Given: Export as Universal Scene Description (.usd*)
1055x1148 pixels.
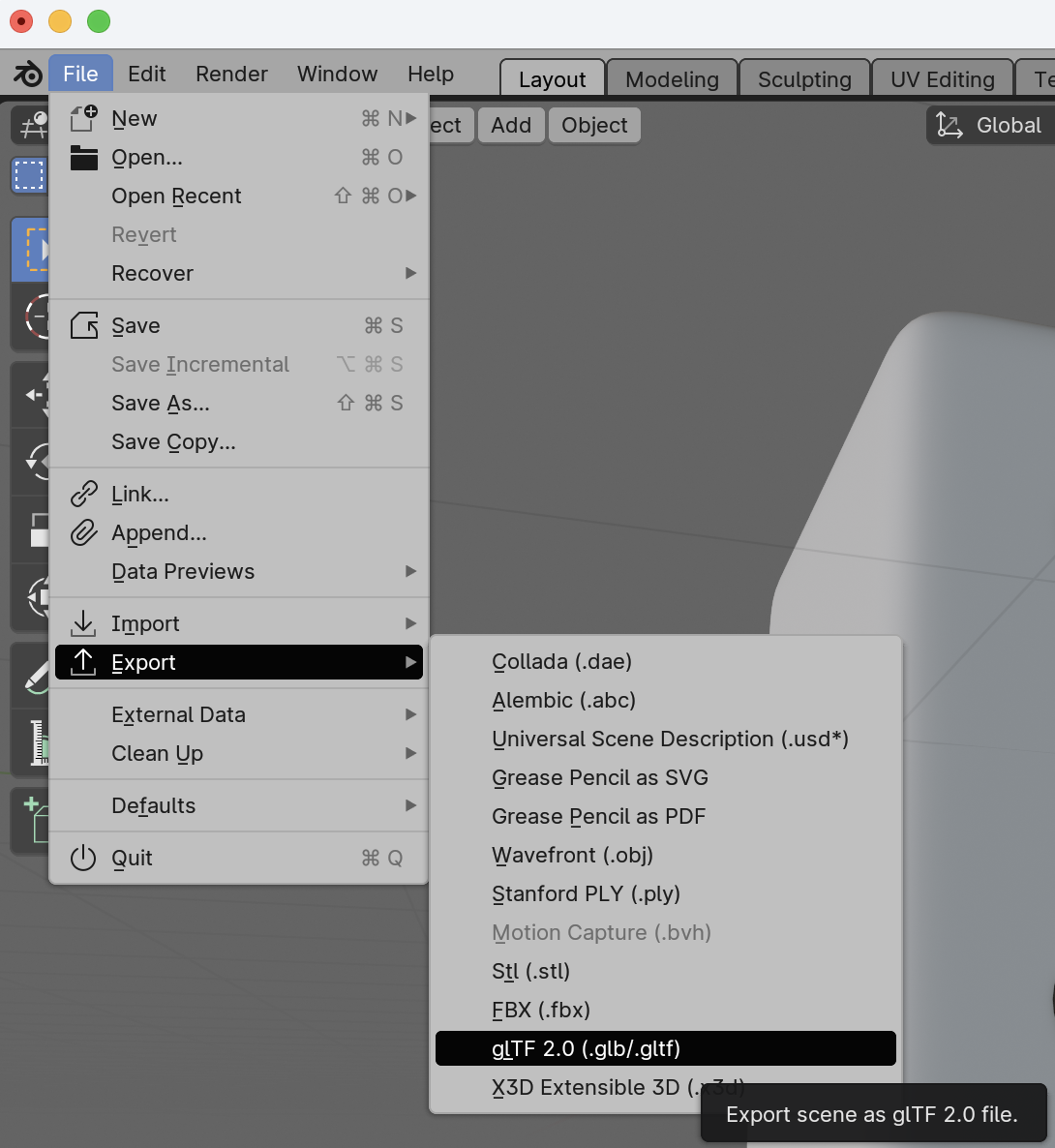Looking at the screenshot, I should coord(666,739).
